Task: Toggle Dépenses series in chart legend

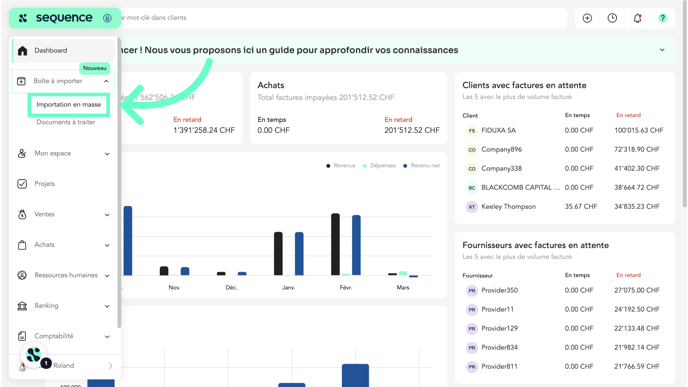Action: coord(379,165)
